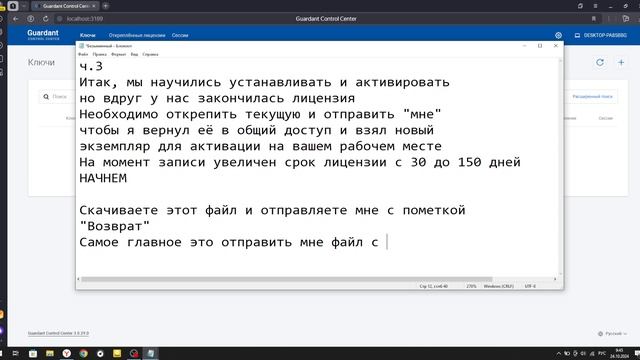Image resolution: width=640 pixels, height=360 pixels.
Task: Maximize the Notepad window
Action: click(540, 46)
